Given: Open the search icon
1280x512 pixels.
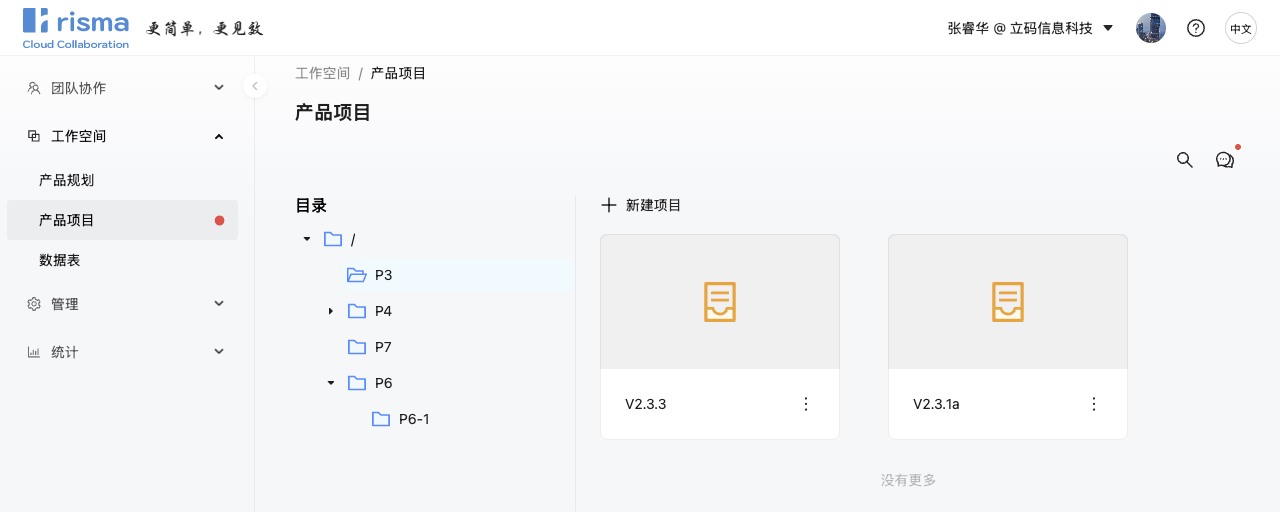Looking at the screenshot, I should point(1185,160).
